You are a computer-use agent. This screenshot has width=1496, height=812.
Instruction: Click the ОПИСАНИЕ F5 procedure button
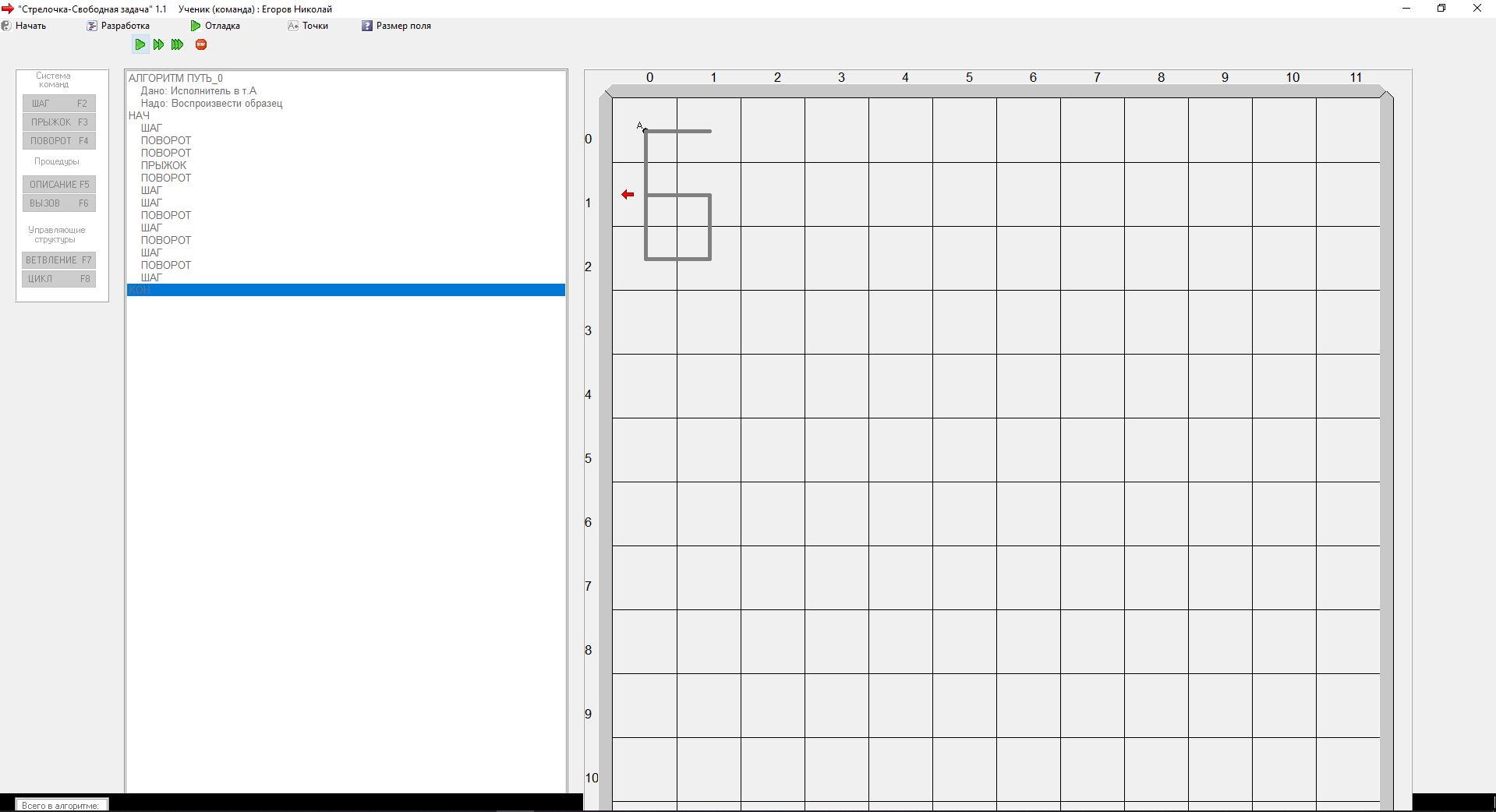pos(59,185)
